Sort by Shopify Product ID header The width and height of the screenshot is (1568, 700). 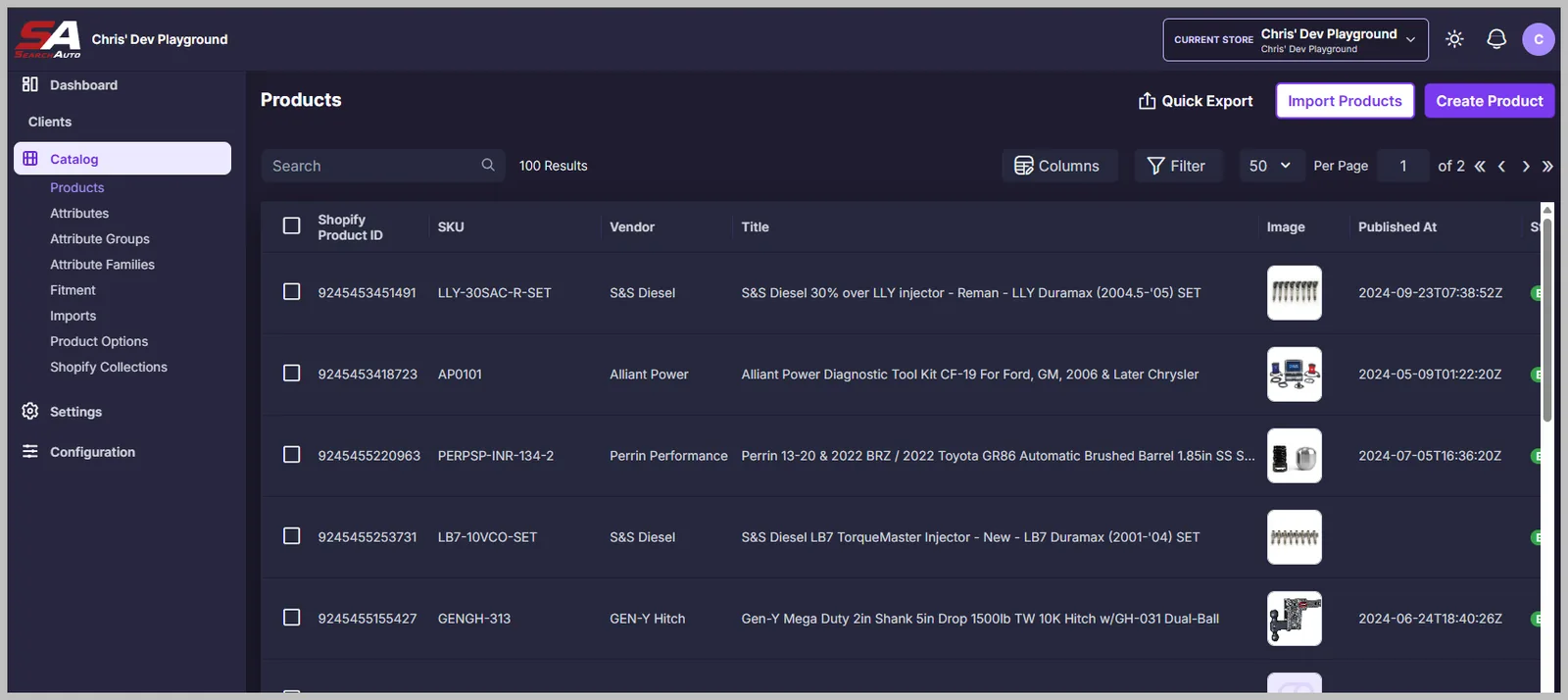point(350,226)
